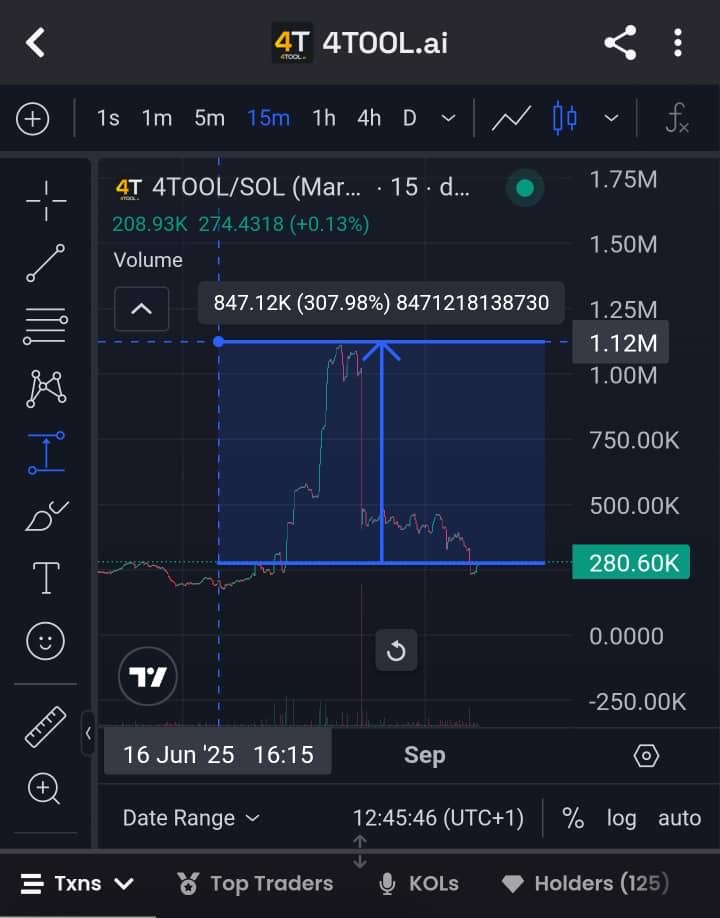Open the three-dot overflow menu
Image resolution: width=720 pixels, height=918 pixels.
[678, 43]
